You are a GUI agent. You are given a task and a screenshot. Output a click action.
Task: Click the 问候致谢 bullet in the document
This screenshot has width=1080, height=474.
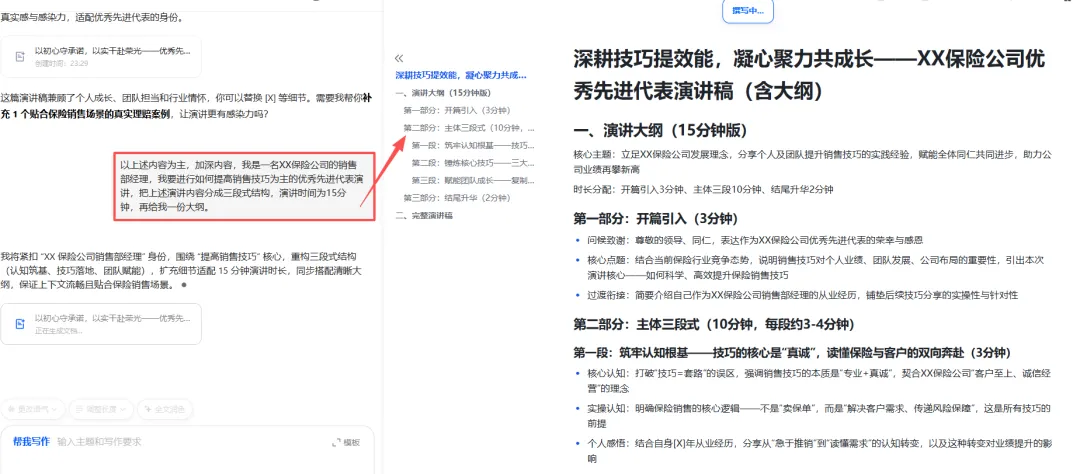click(755, 240)
